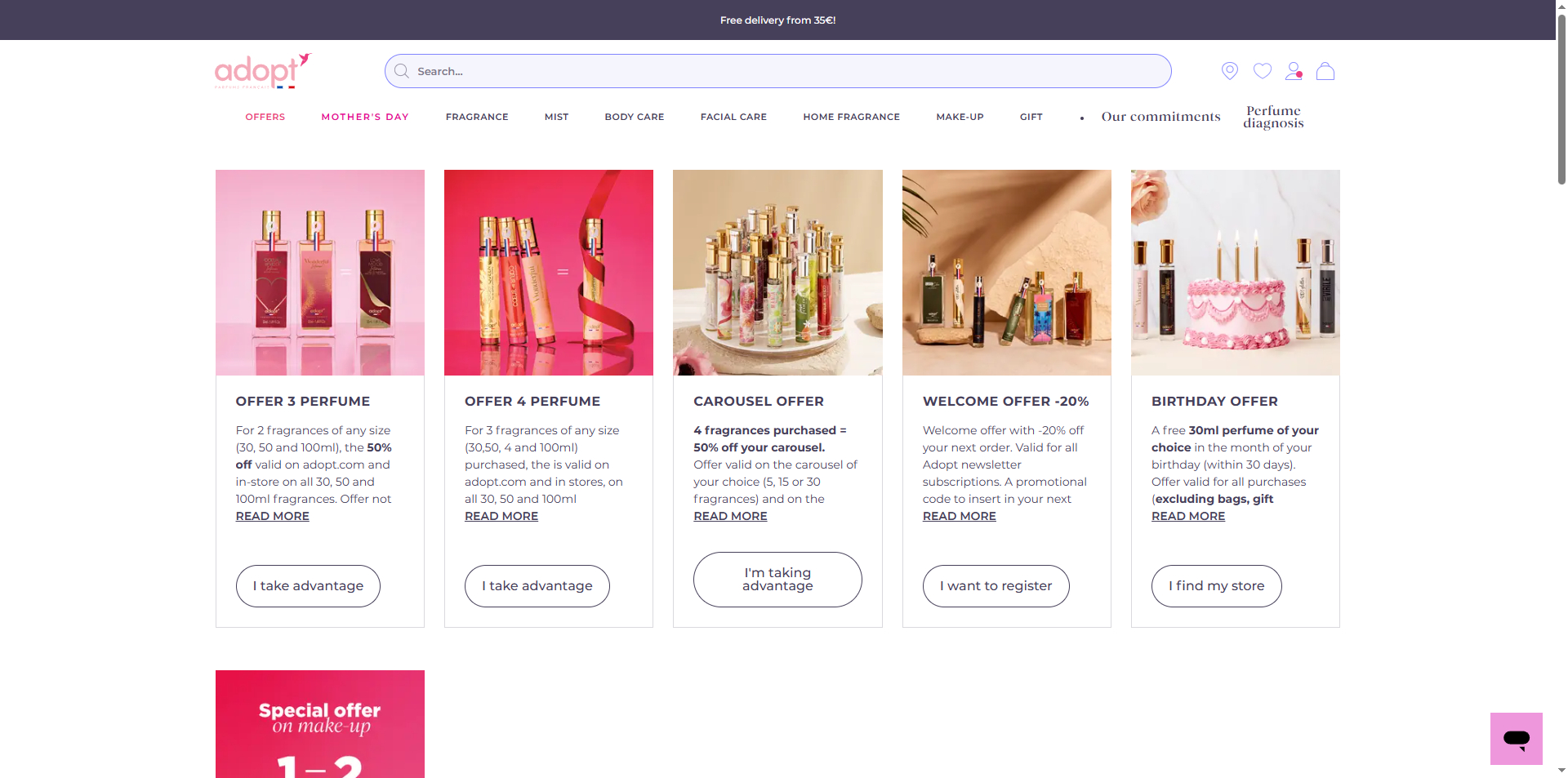This screenshot has height=778, width=1568.
Task: Open the chat support widget icon
Action: (1516, 739)
